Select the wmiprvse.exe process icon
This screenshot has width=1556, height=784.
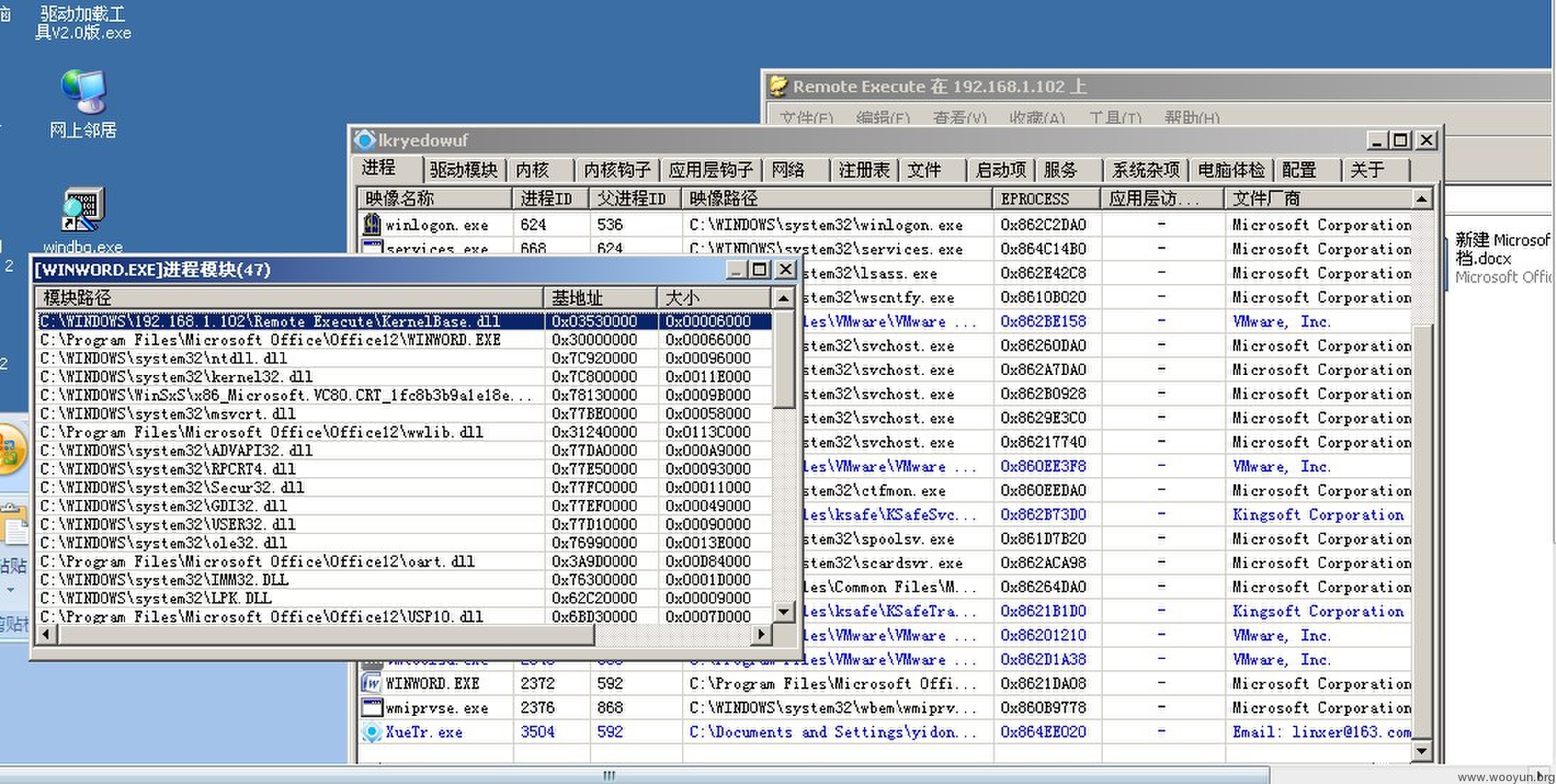pos(372,707)
